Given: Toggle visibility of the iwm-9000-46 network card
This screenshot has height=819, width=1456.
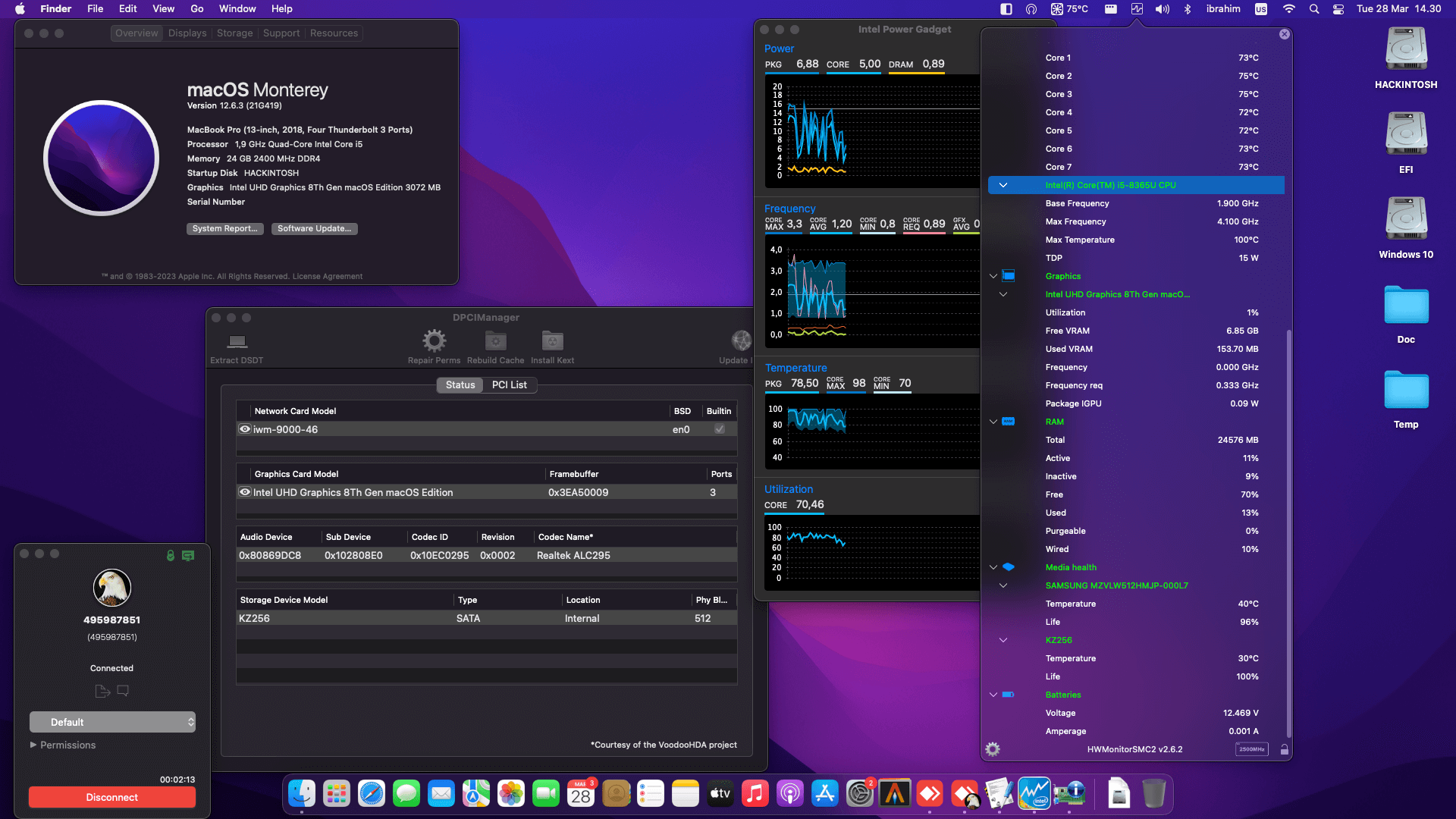Looking at the screenshot, I should 244,428.
